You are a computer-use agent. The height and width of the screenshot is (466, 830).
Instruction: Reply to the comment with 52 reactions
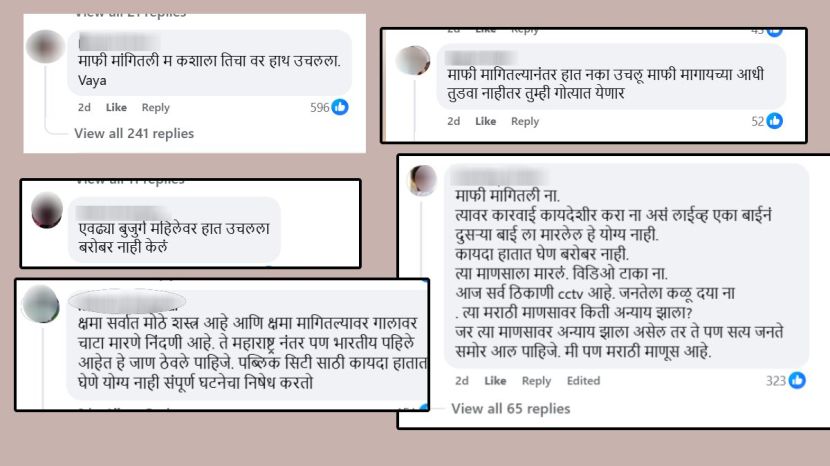525,121
